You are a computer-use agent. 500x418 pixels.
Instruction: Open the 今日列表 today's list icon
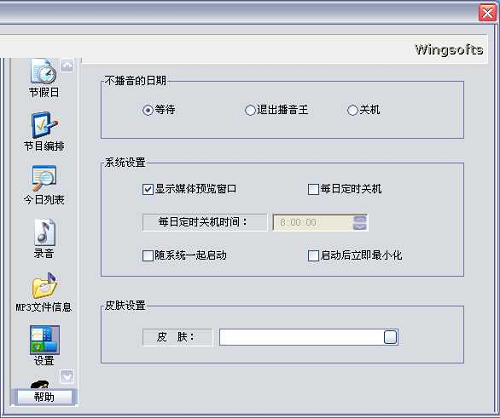(x=44, y=178)
